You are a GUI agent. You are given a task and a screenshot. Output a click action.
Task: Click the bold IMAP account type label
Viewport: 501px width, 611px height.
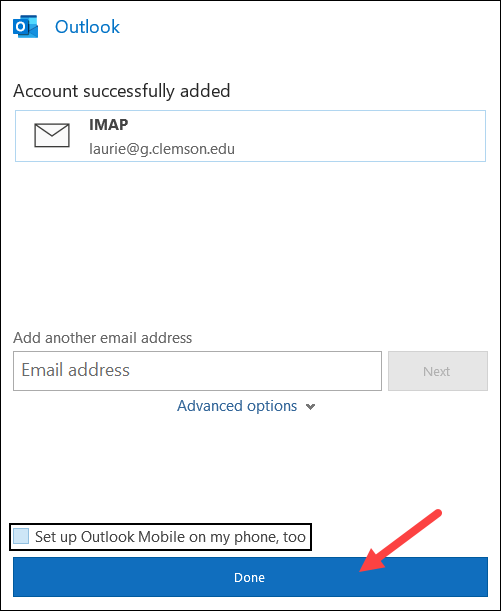coord(109,125)
